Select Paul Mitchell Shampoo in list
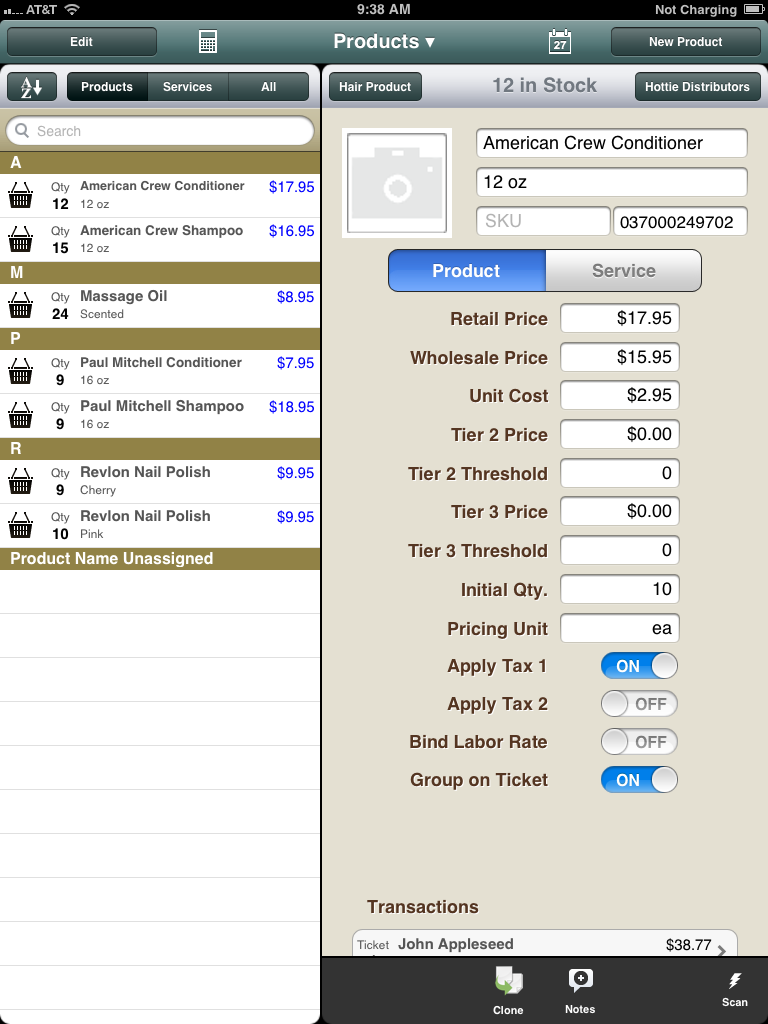 click(x=160, y=415)
